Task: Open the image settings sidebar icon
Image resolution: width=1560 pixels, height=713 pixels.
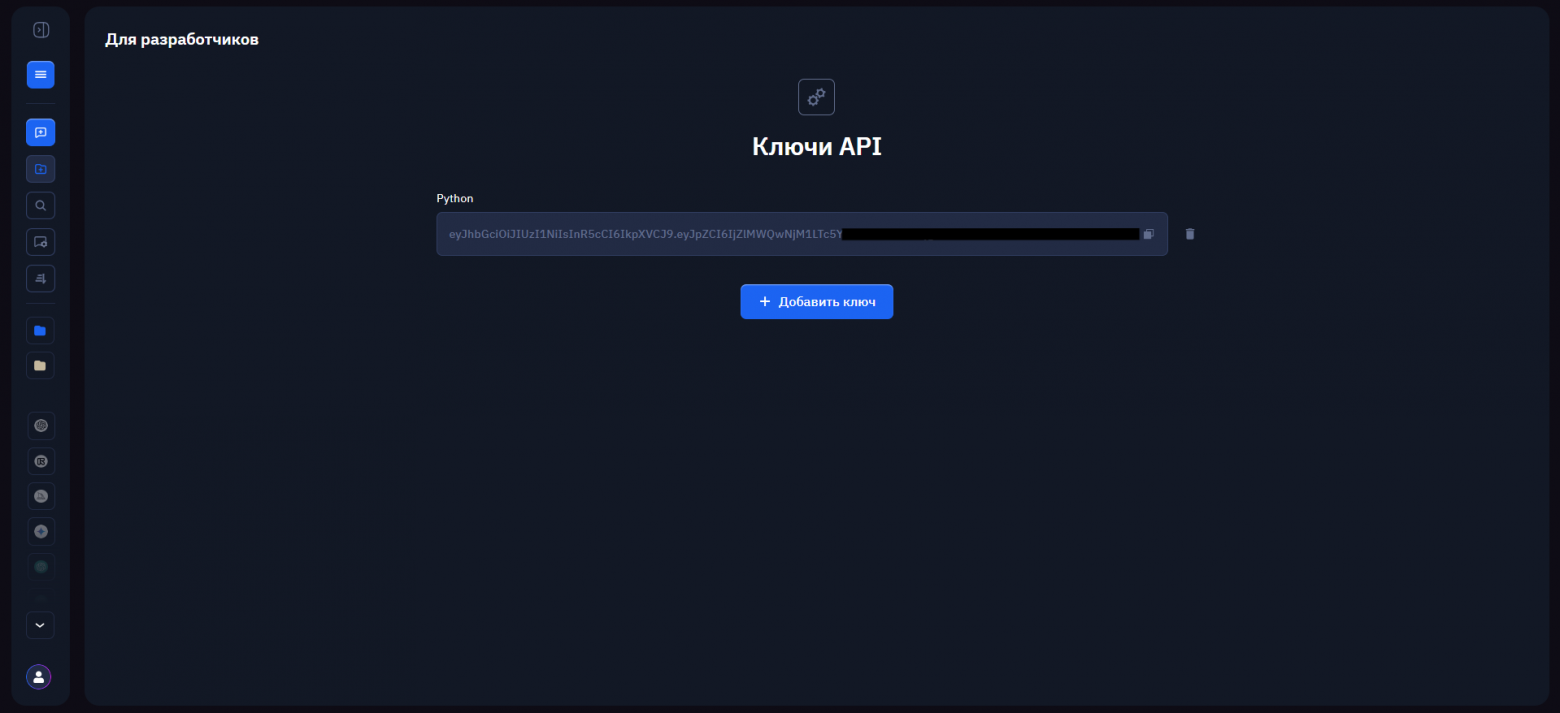Action: [x=40, y=241]
